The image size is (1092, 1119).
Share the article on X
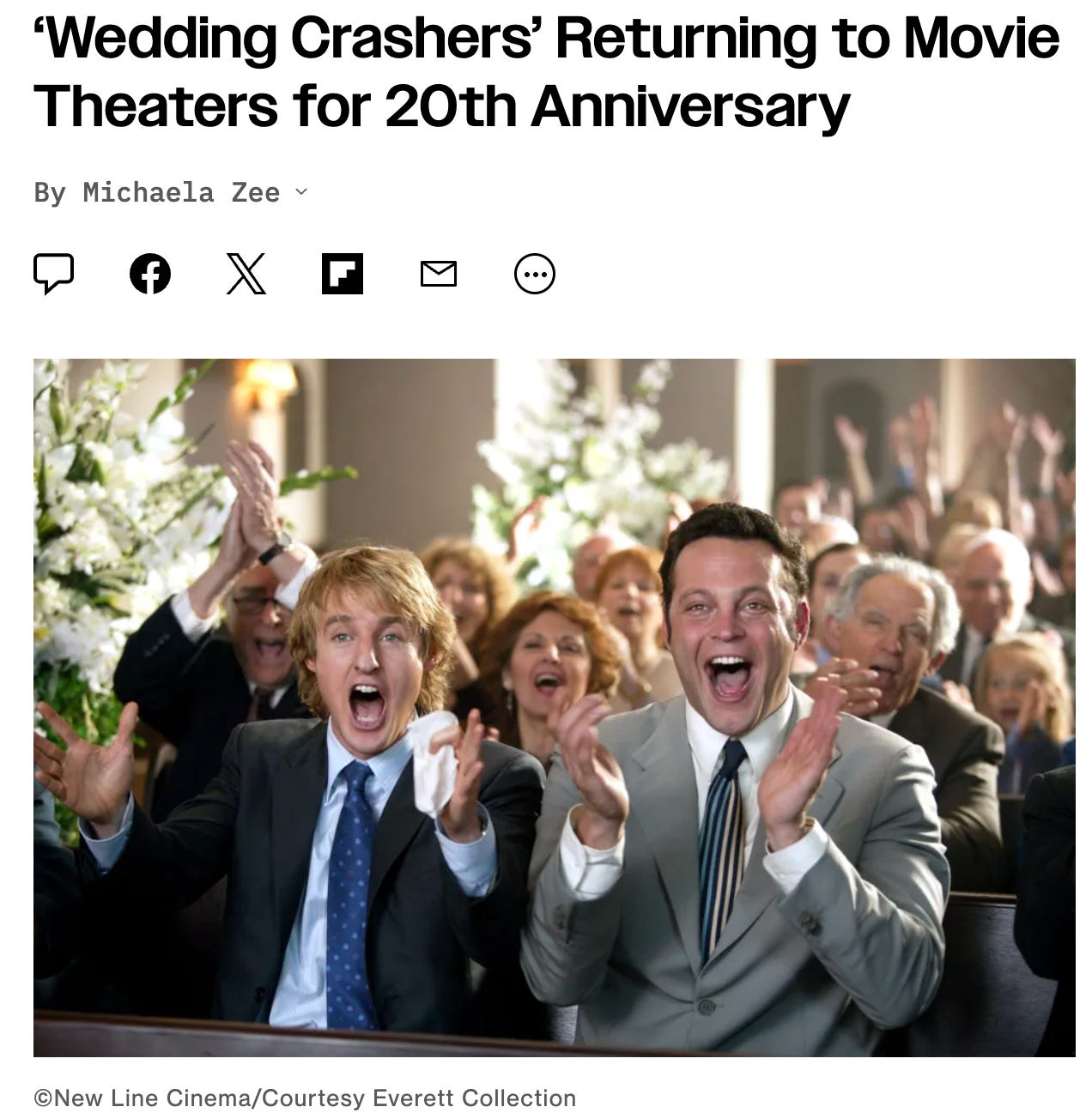click(246, 275)
